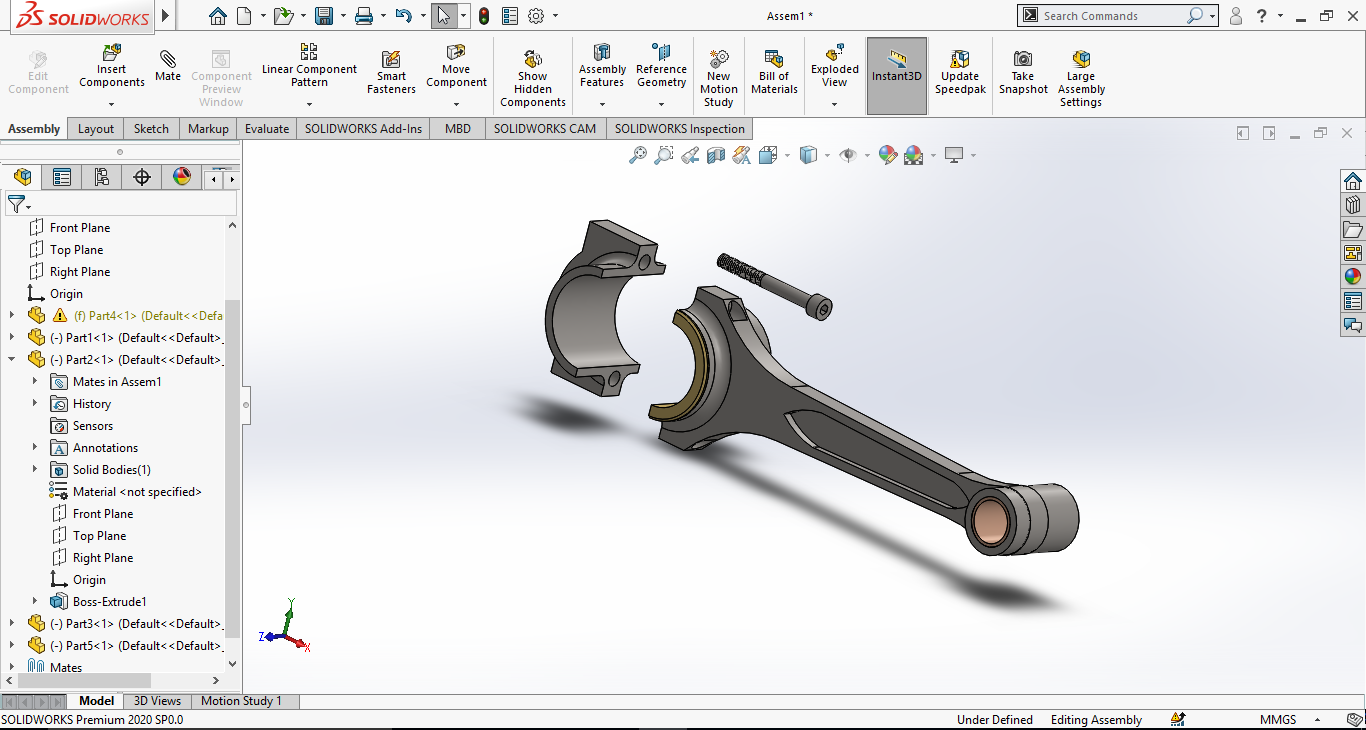Open the Motion Study 1 tab
Image resolution: width=1366 pixels, height=730 pixels.
[241, 701]
